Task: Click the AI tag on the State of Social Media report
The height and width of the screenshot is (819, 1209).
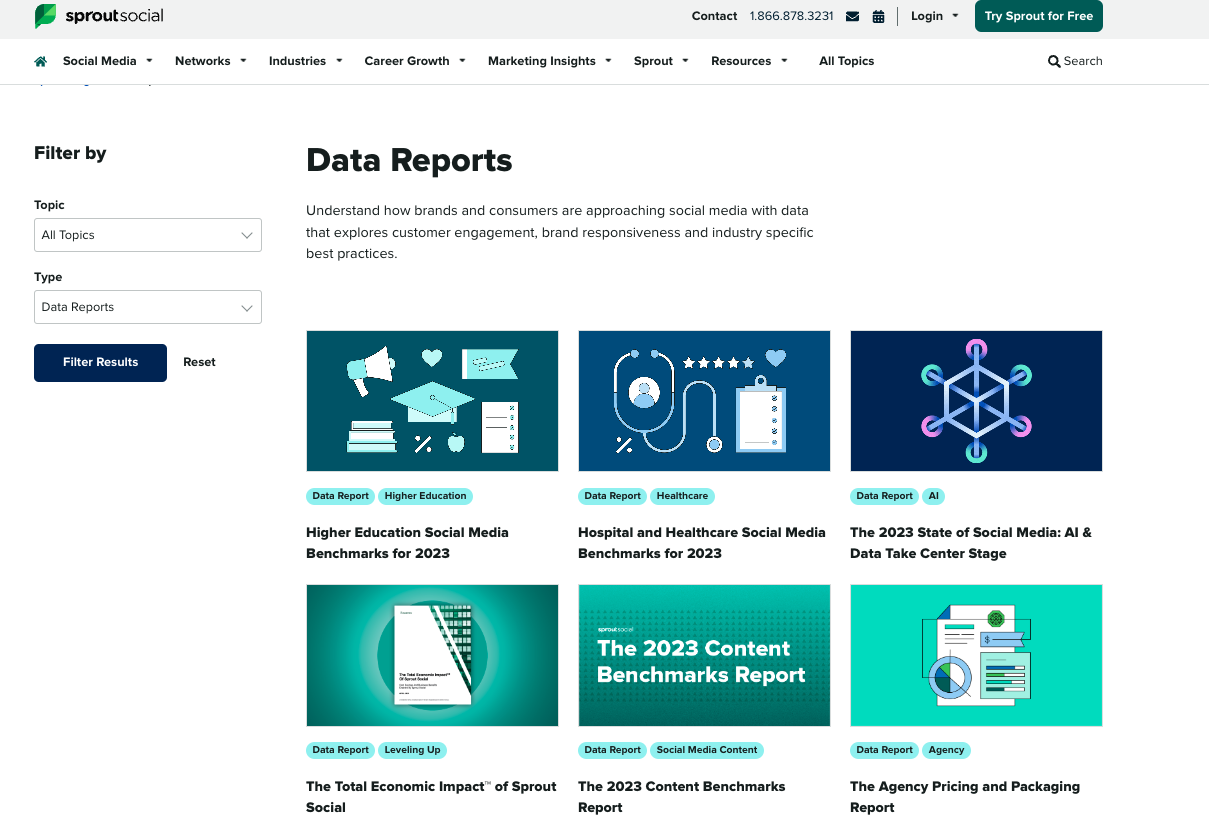Action: (933, 496)
